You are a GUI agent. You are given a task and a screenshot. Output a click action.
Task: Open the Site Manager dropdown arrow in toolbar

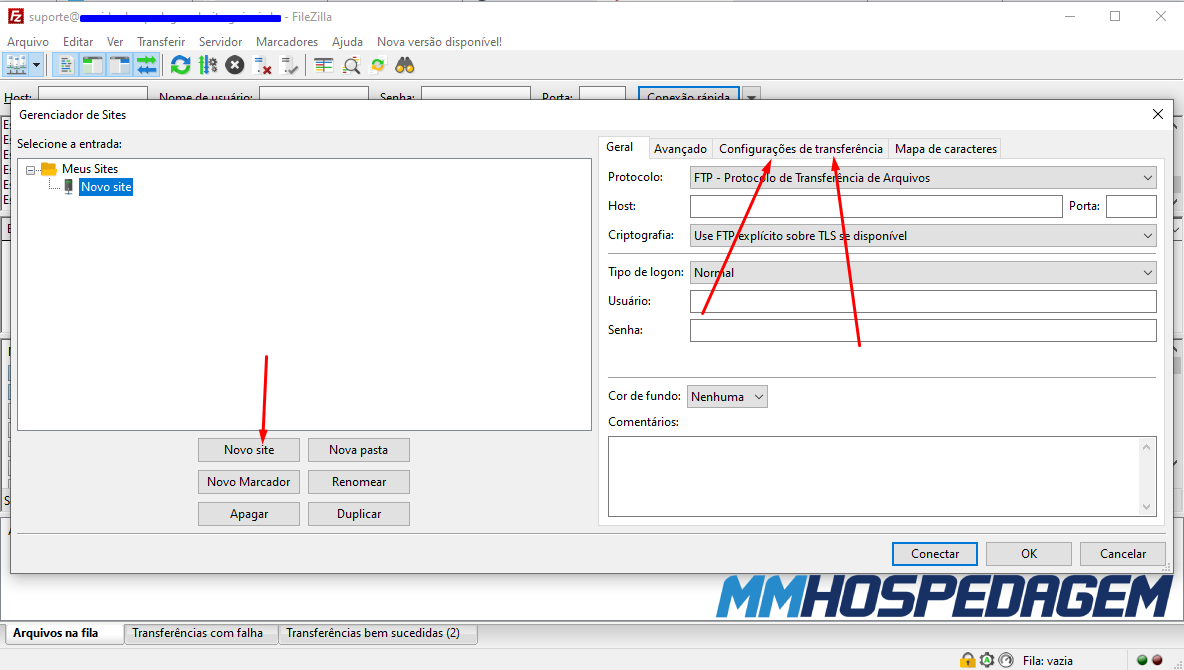[35, 66]
